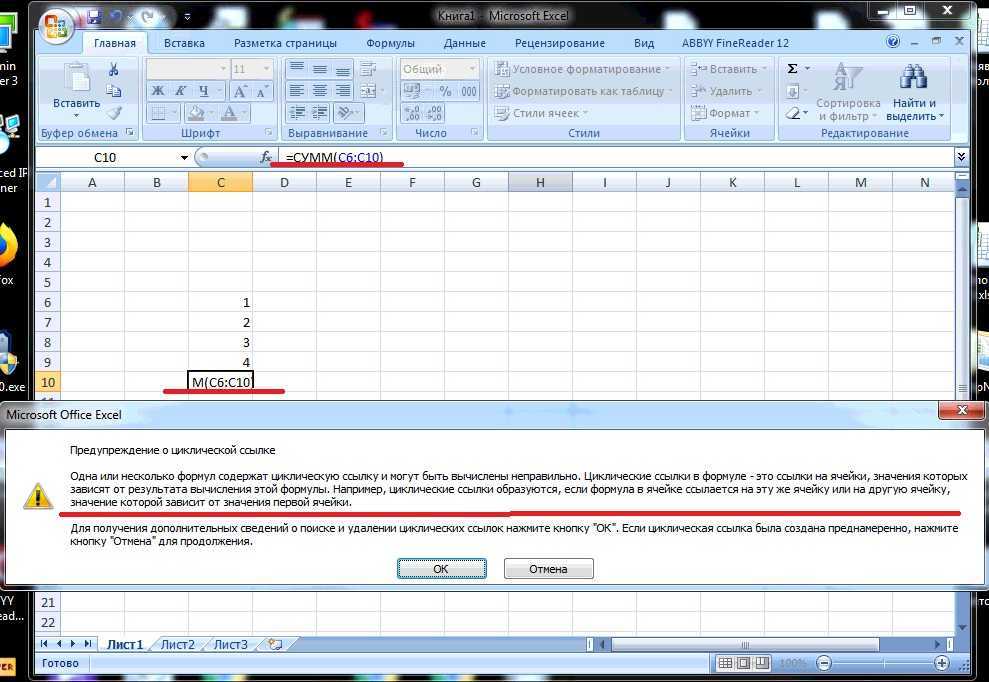Image resolution: width=989 pixels, height=682 pixels.
Task: Click the insert function fx icon
Action: pos(266,157)
